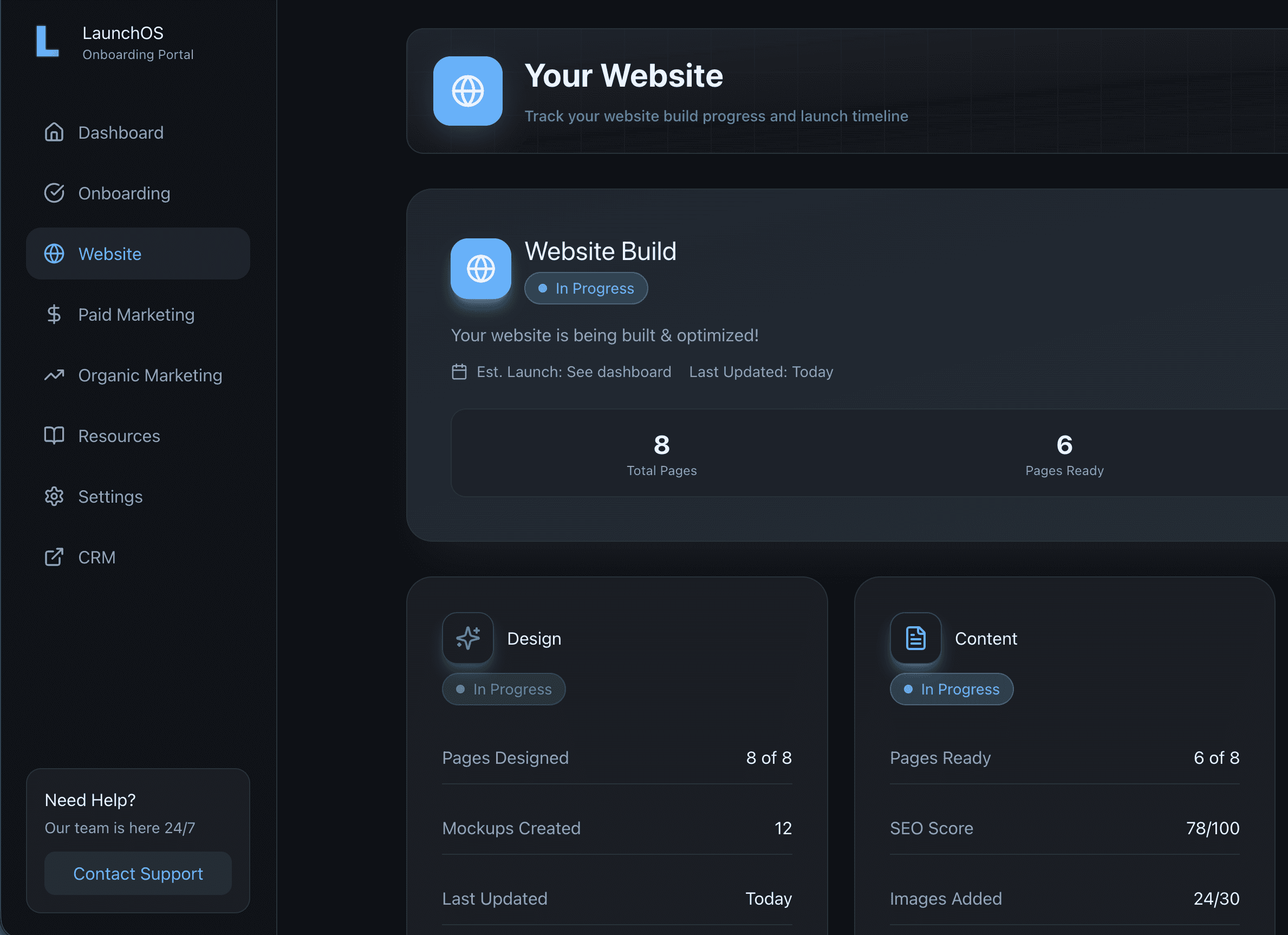Click the dollar sign Paid Marketing icon
This screenshot has height=935, width=1288.
[x=54, y=314]
